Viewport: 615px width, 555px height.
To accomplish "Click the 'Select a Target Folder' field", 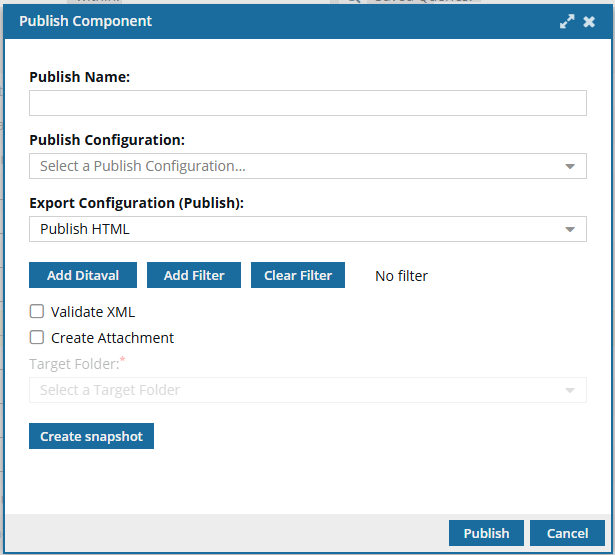I will tap(308, 390).
